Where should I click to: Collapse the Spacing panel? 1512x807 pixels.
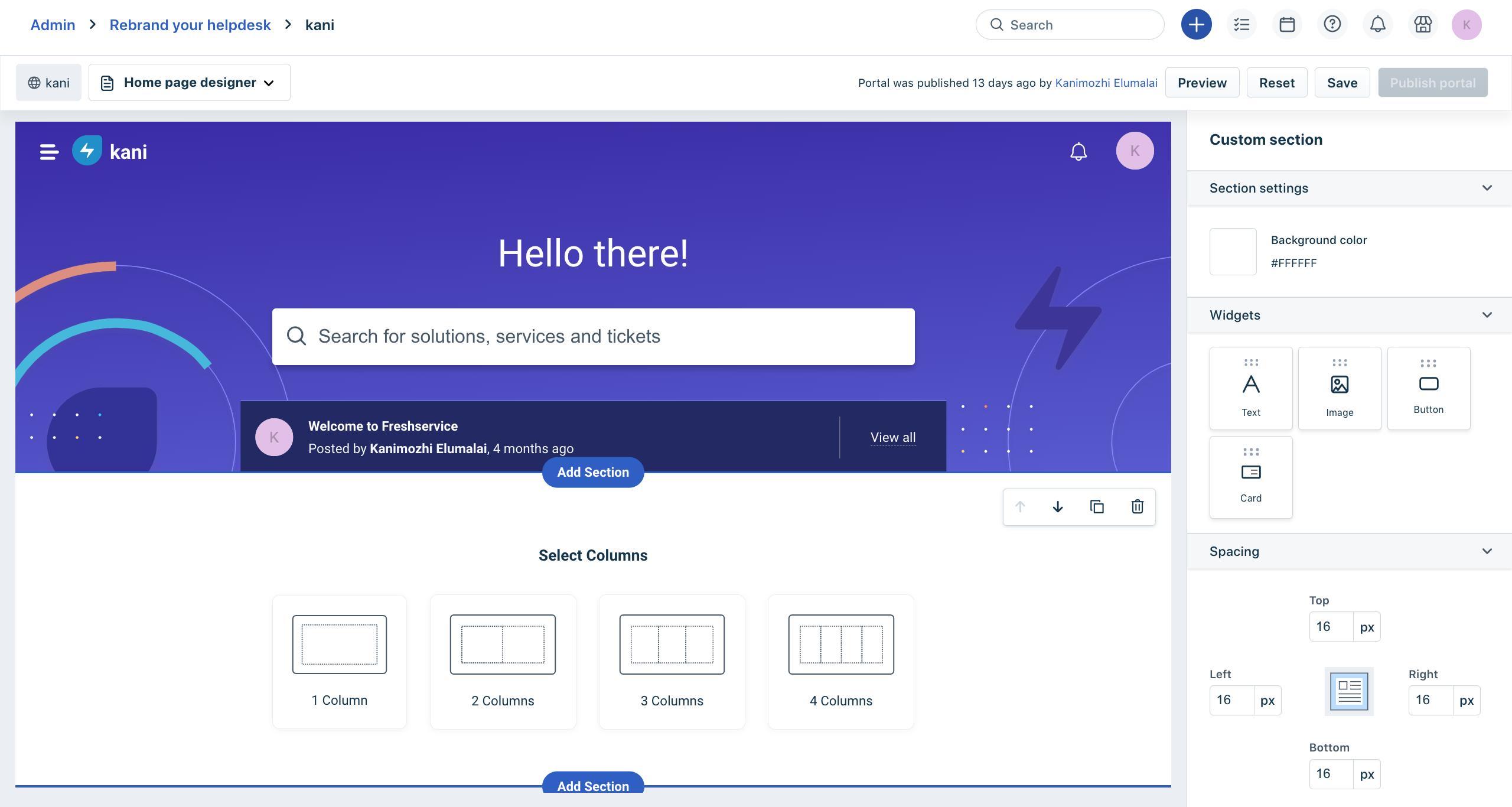(1487, 551)
